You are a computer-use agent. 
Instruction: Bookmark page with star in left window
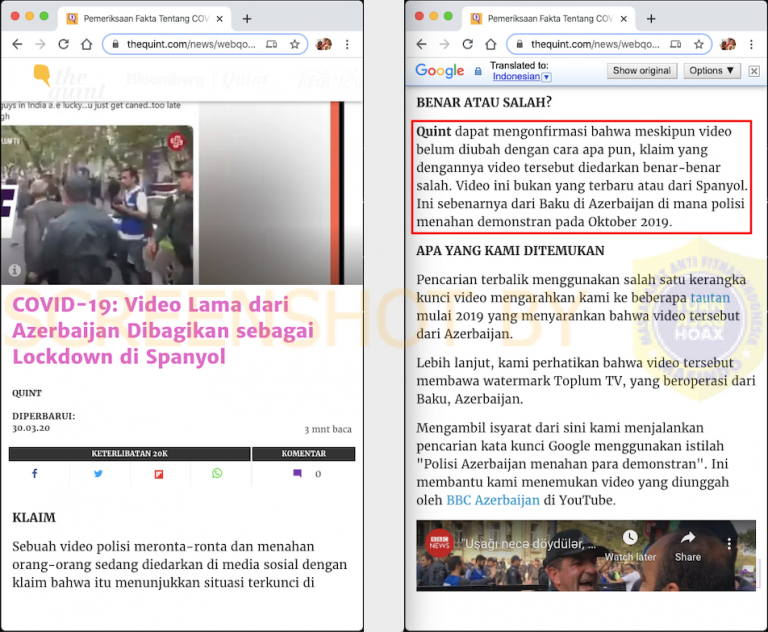pos(294,45)
